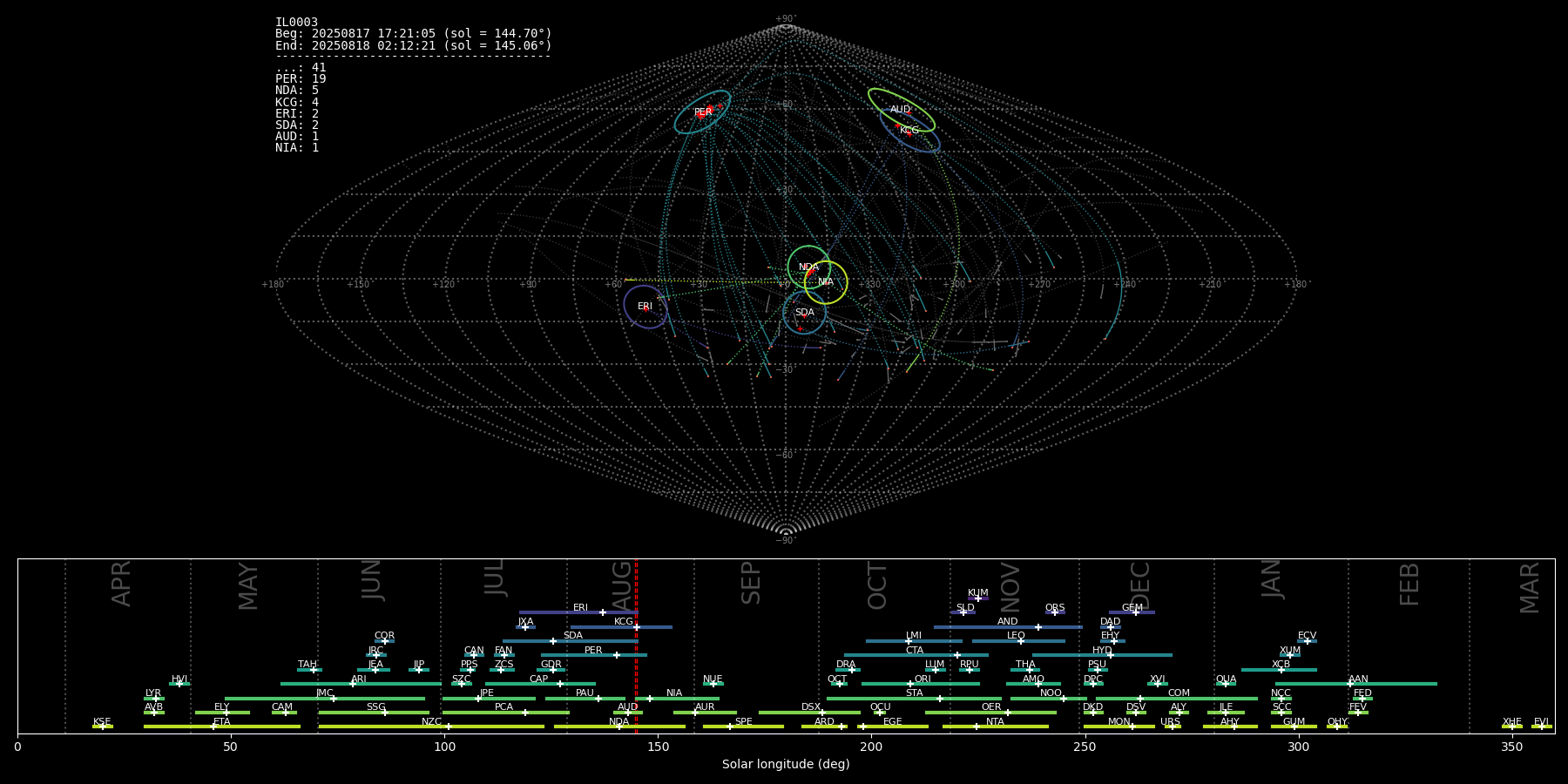This screenshot has width=1568, height=784.
Task: Click the LEO shower bar in the timeline
Action: pyautogui.click(x=1018, y=641)
